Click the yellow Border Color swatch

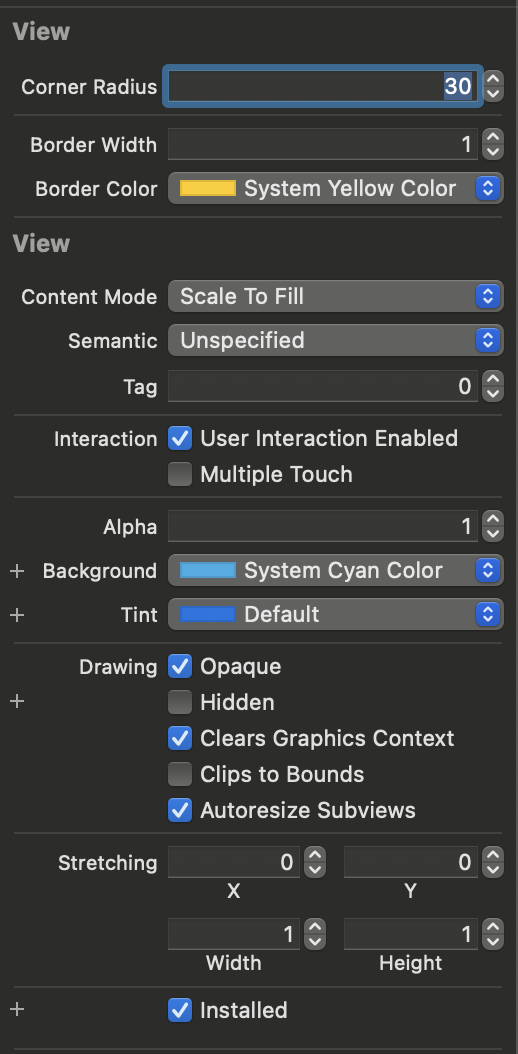(x=208, y=188)
